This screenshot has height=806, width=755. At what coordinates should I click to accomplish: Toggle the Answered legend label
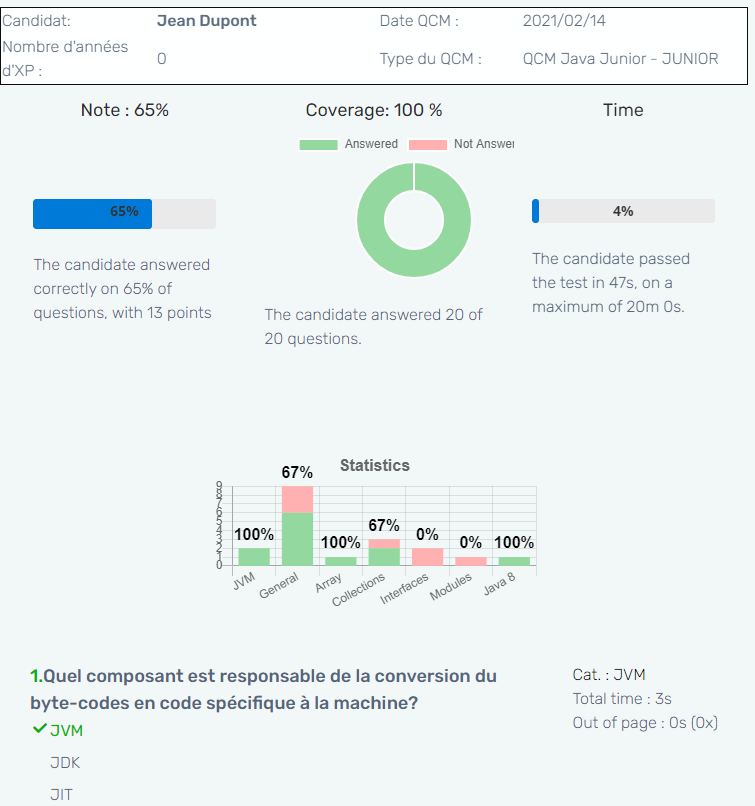pos(371,144)
